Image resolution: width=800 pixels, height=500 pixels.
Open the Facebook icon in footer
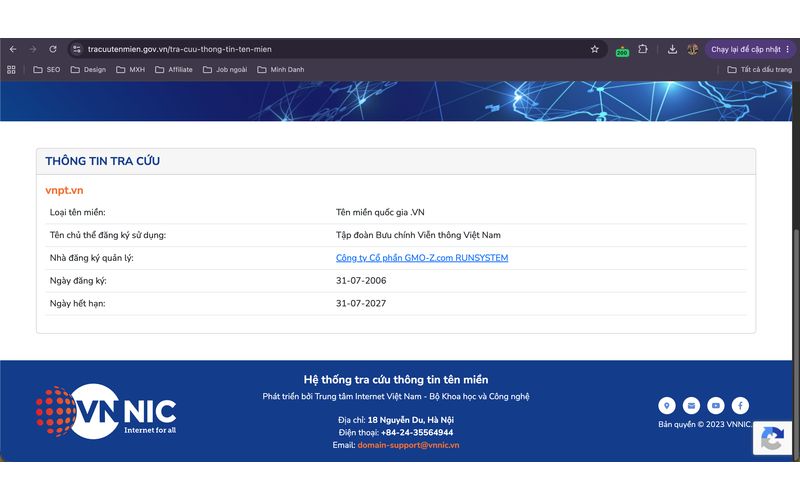740,406
